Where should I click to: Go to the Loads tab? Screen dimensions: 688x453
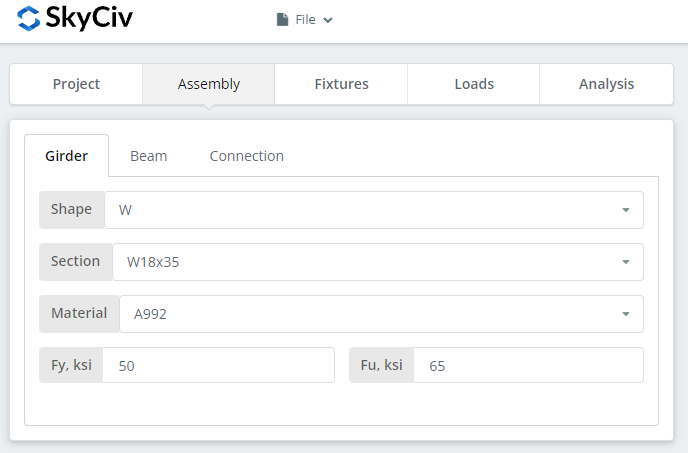point(474,84)
